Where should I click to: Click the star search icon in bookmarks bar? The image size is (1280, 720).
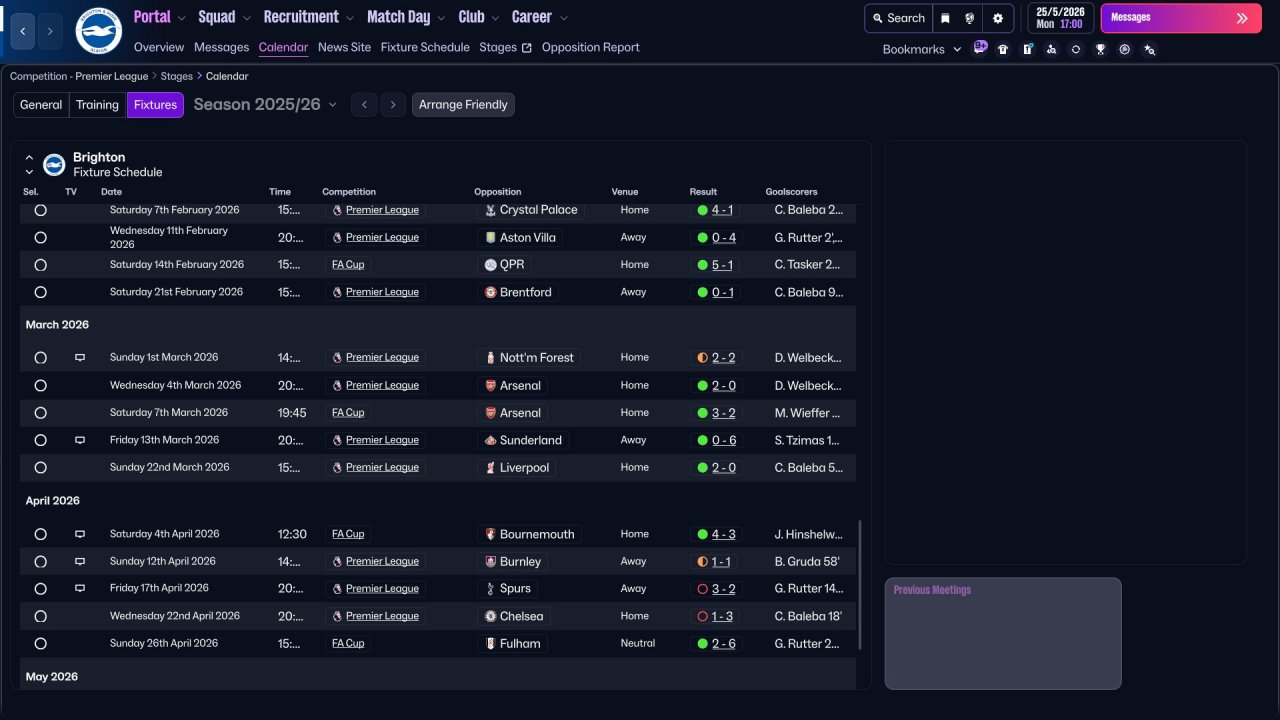point(1149,49)
